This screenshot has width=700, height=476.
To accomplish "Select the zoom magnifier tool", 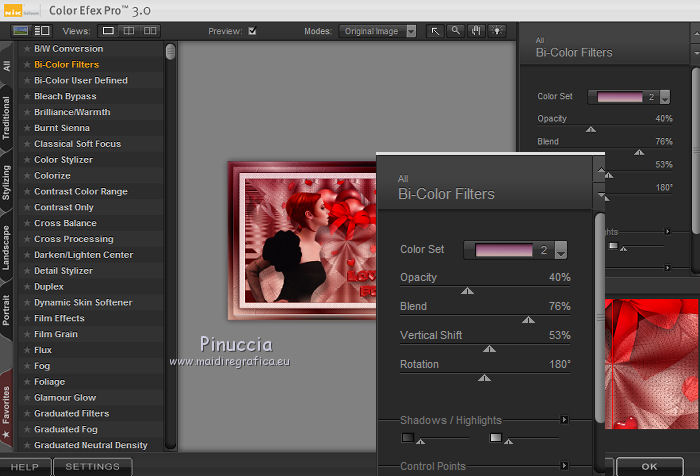I will (x=455, y=31).
